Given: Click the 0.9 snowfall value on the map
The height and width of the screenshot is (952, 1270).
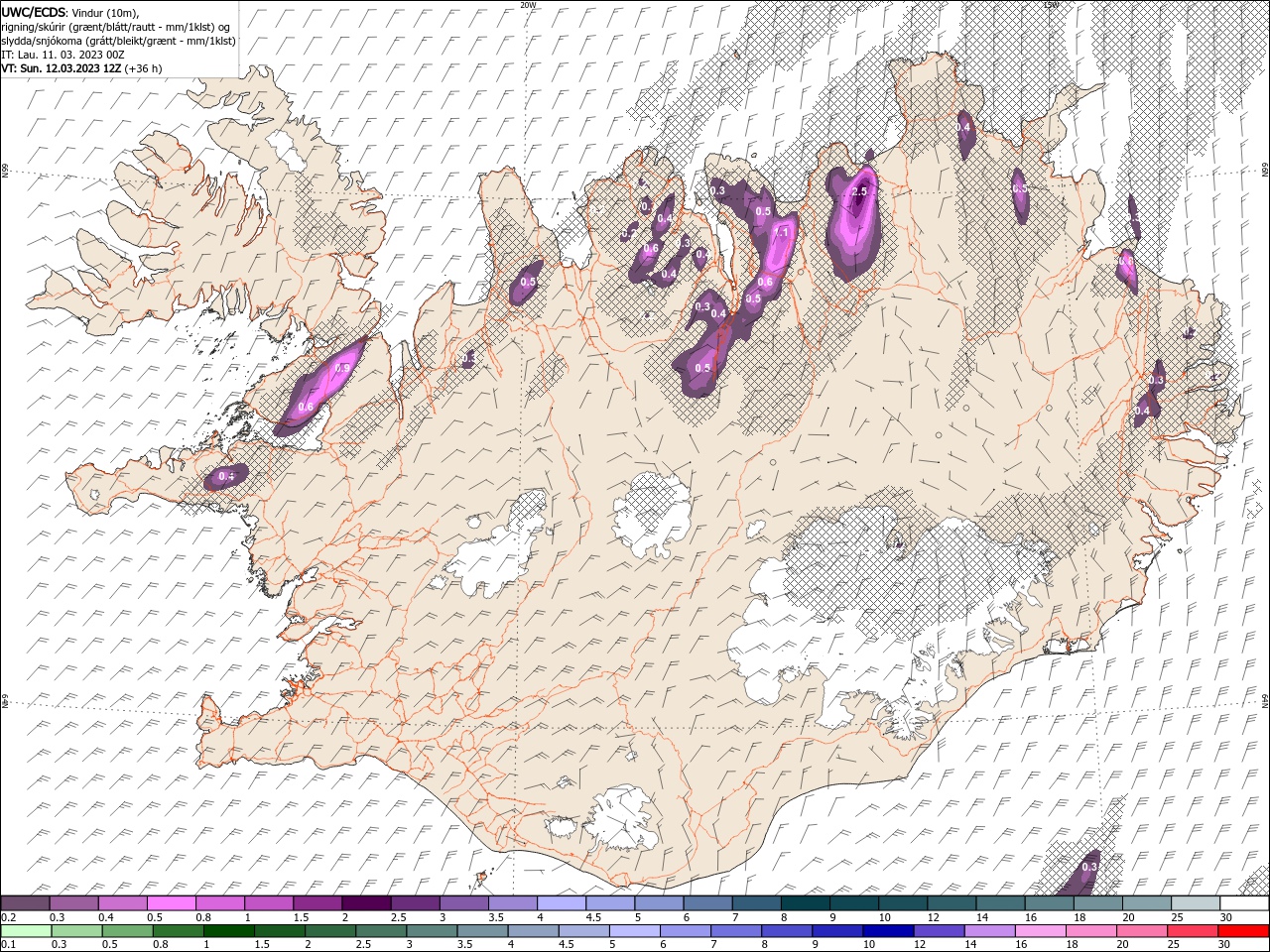Looking at the screenshot, I should [343, 368].
